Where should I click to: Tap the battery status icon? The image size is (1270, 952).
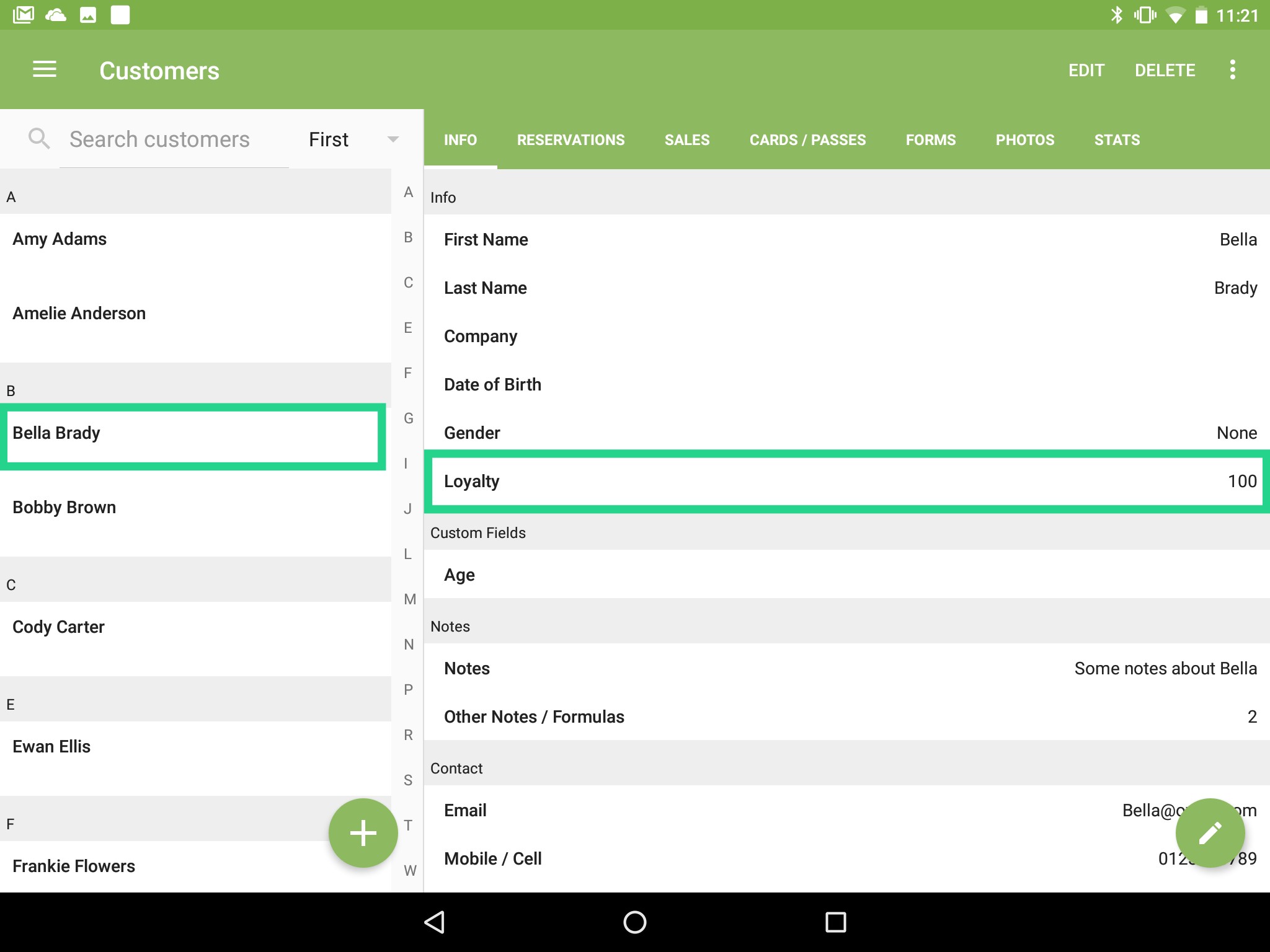pos(1201,15)
